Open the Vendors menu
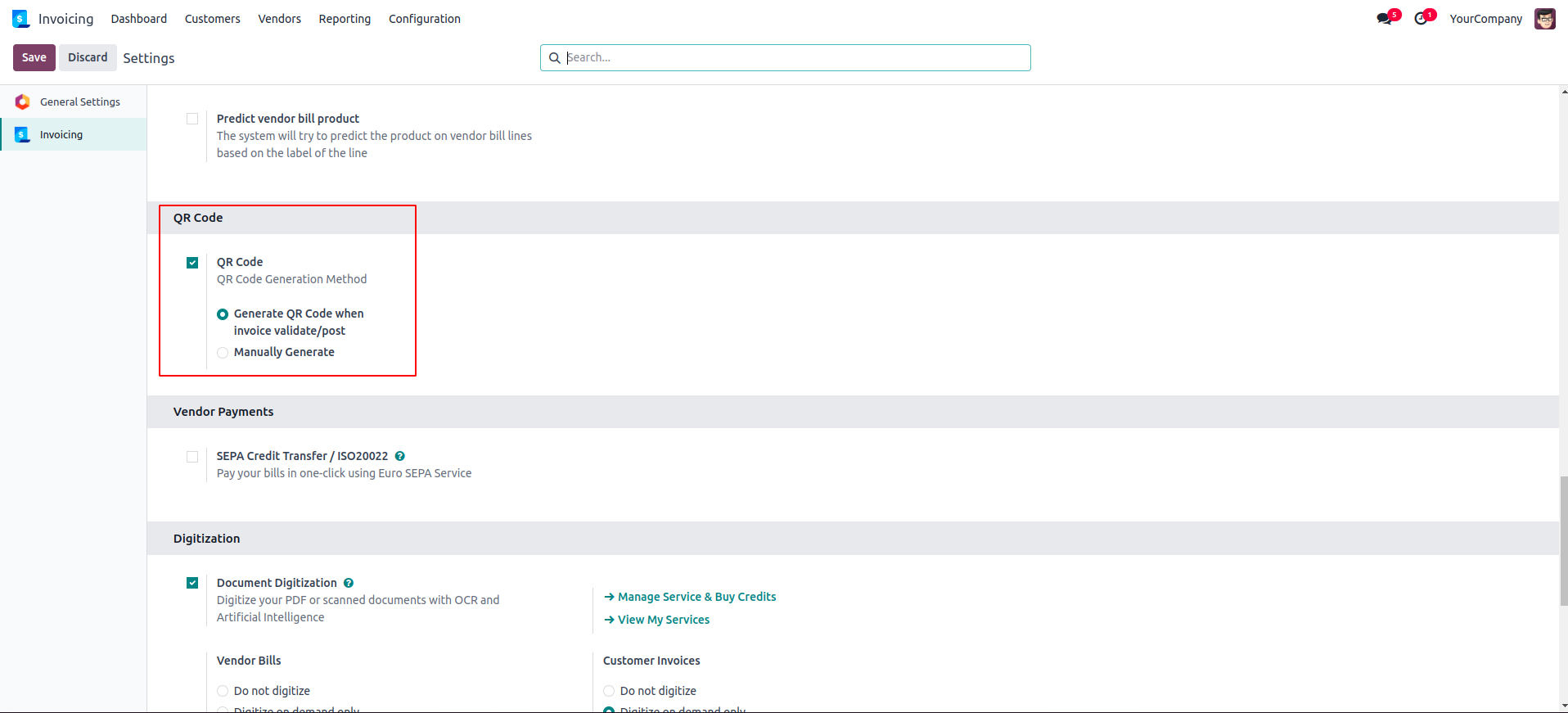The width and height of the screenshot is (1568, 713). click(279, 19)
